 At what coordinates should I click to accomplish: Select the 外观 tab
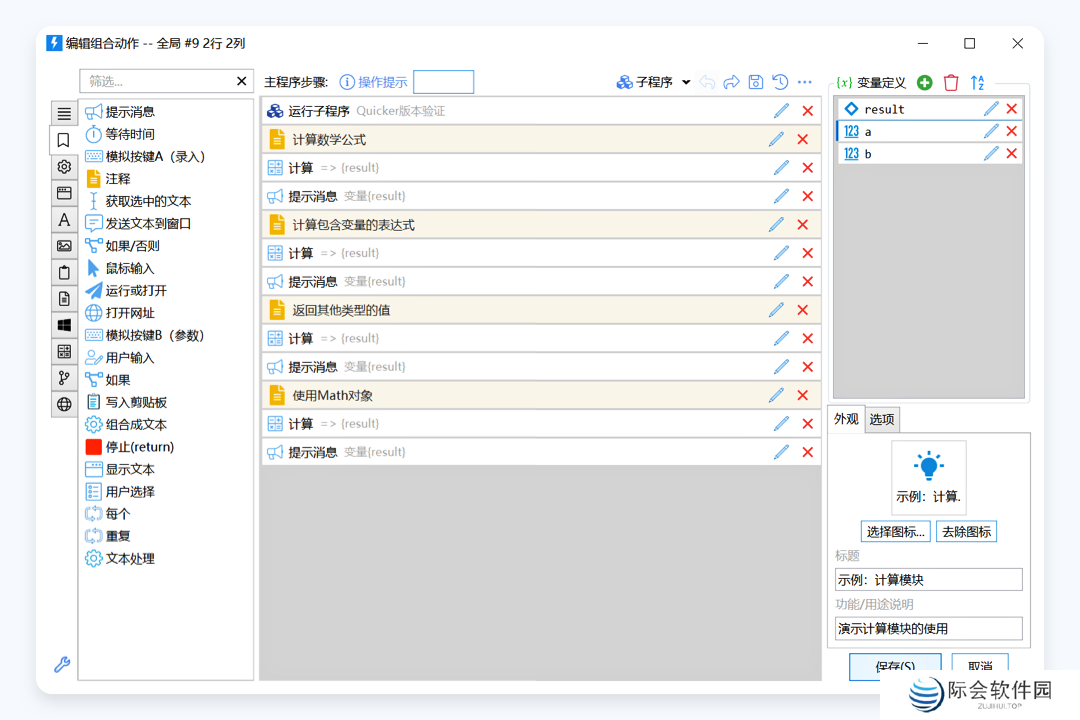point(846,419)
